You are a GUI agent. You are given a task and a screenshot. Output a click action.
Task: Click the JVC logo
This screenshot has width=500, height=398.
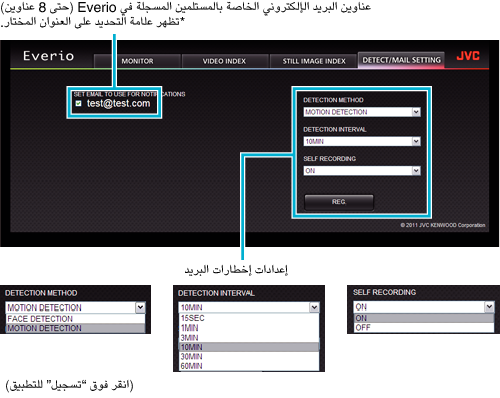tap(468, 56)
